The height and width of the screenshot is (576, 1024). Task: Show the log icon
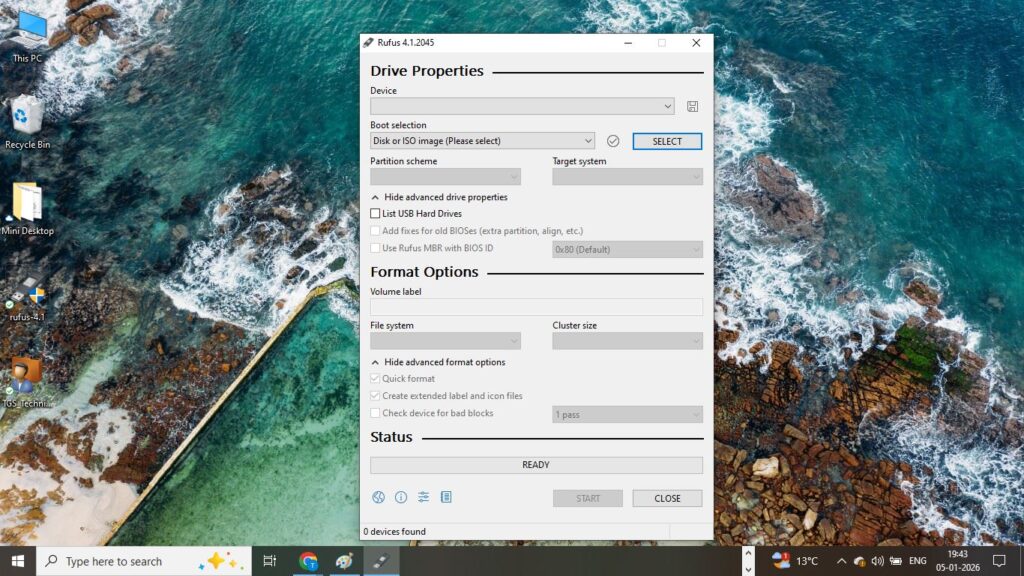click(x=446, y=498)
